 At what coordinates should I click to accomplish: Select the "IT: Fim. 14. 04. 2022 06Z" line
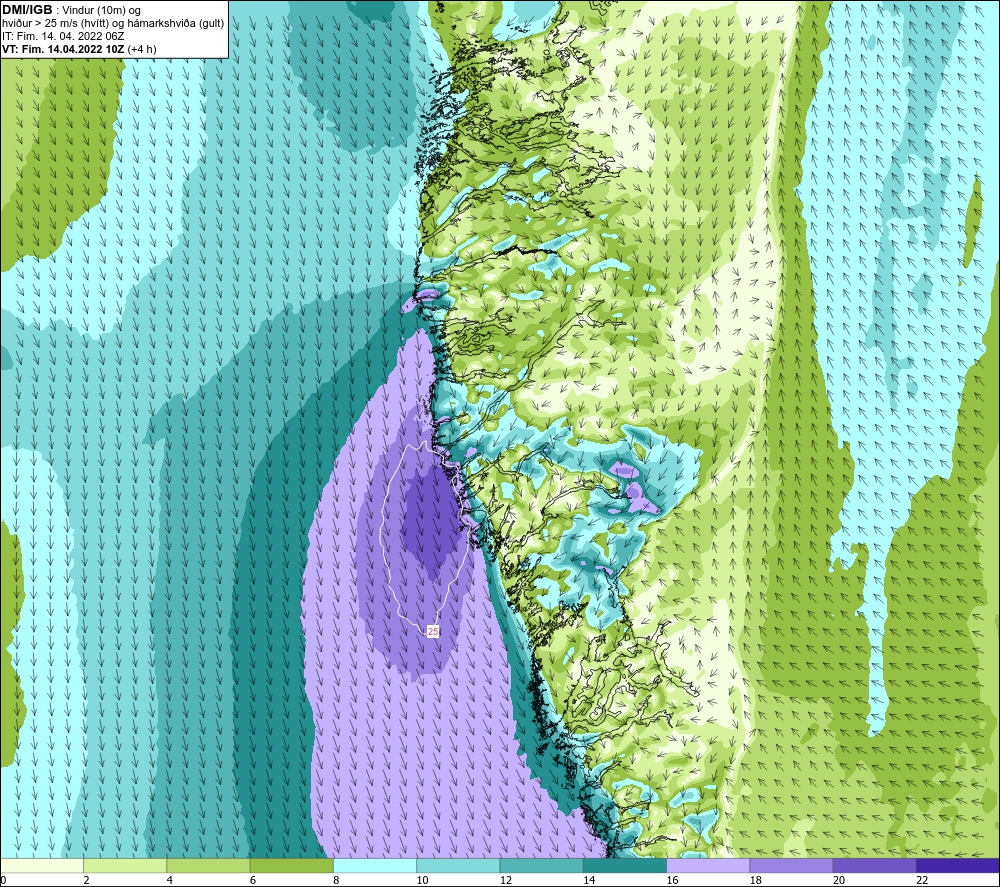[63, 36]
